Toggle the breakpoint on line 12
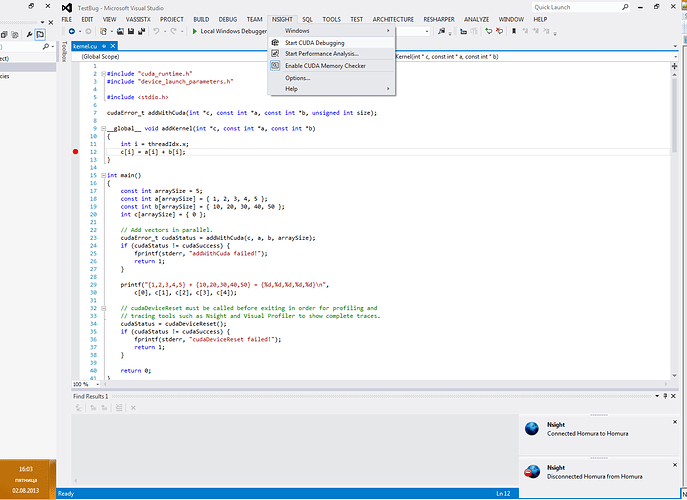This screenshot has height=500, width=687. (75, 152)
